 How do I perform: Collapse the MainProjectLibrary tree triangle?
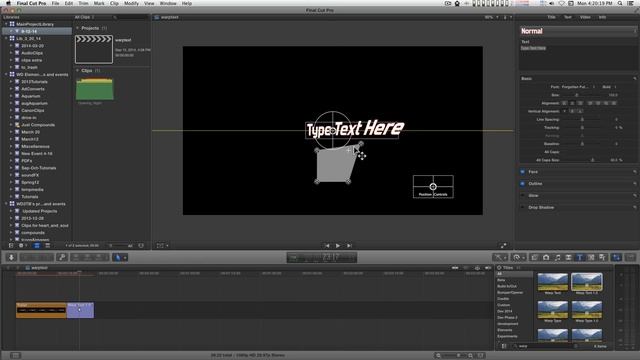click(6, 24)
